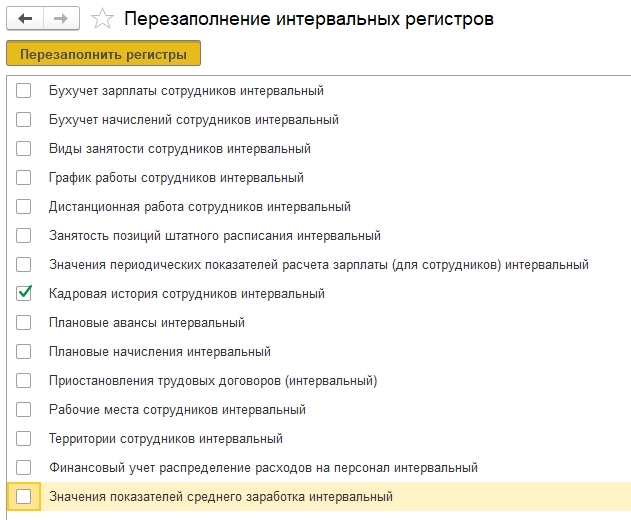Click row text Территории сотрудников интервальный
Image resolution: width=631 pixels, height=520 pixels.
coord(166,438)
